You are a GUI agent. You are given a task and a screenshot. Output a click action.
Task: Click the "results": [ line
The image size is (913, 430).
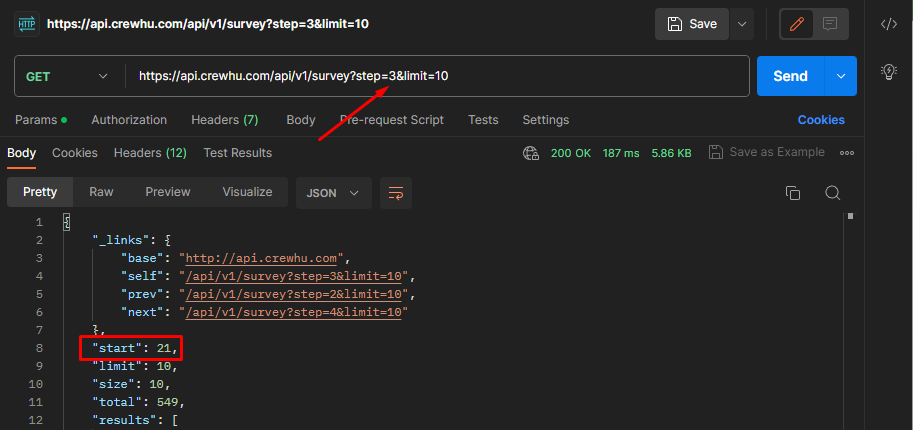pyautogui.click(x=135, y=420)
